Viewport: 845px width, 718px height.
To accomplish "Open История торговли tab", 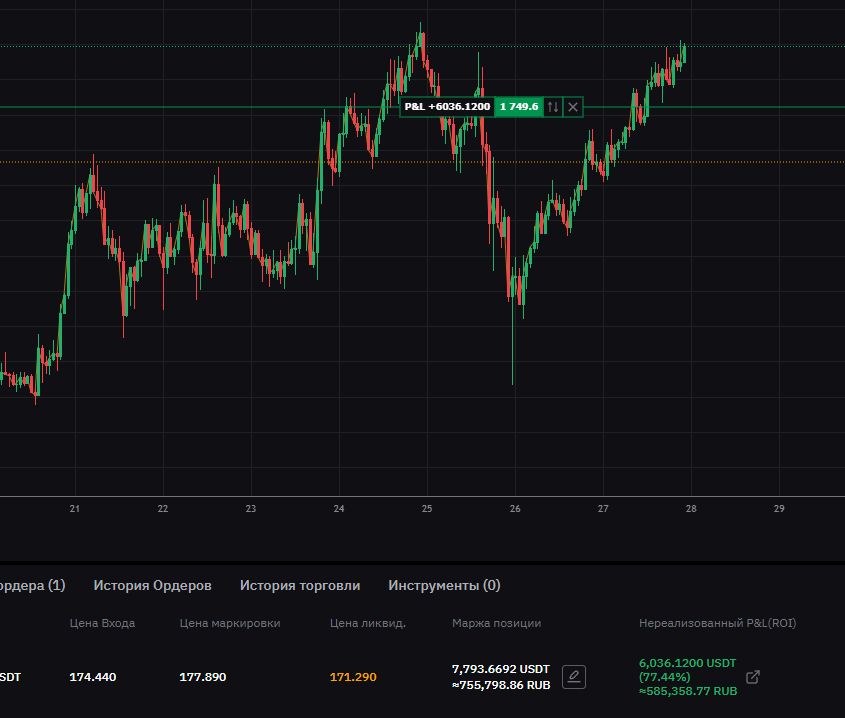I will pyautogui.click(x=300, y=585).
